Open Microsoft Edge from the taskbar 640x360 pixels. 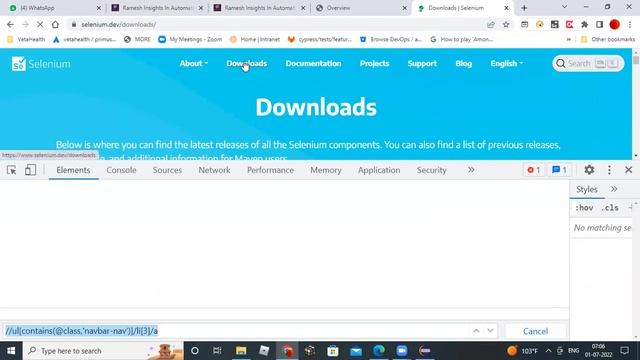[x=379, y=351]
